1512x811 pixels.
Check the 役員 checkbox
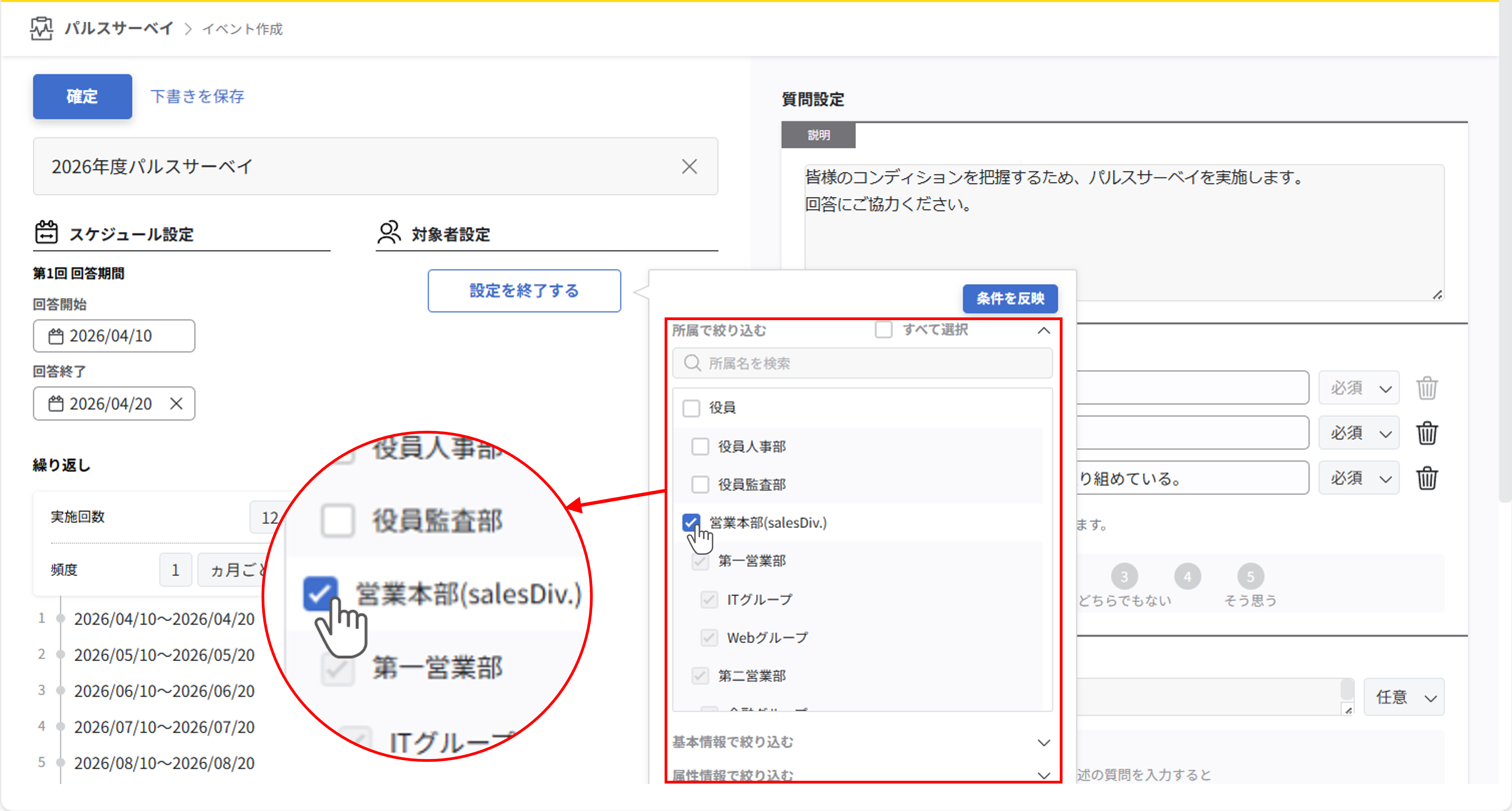point(691,408)
